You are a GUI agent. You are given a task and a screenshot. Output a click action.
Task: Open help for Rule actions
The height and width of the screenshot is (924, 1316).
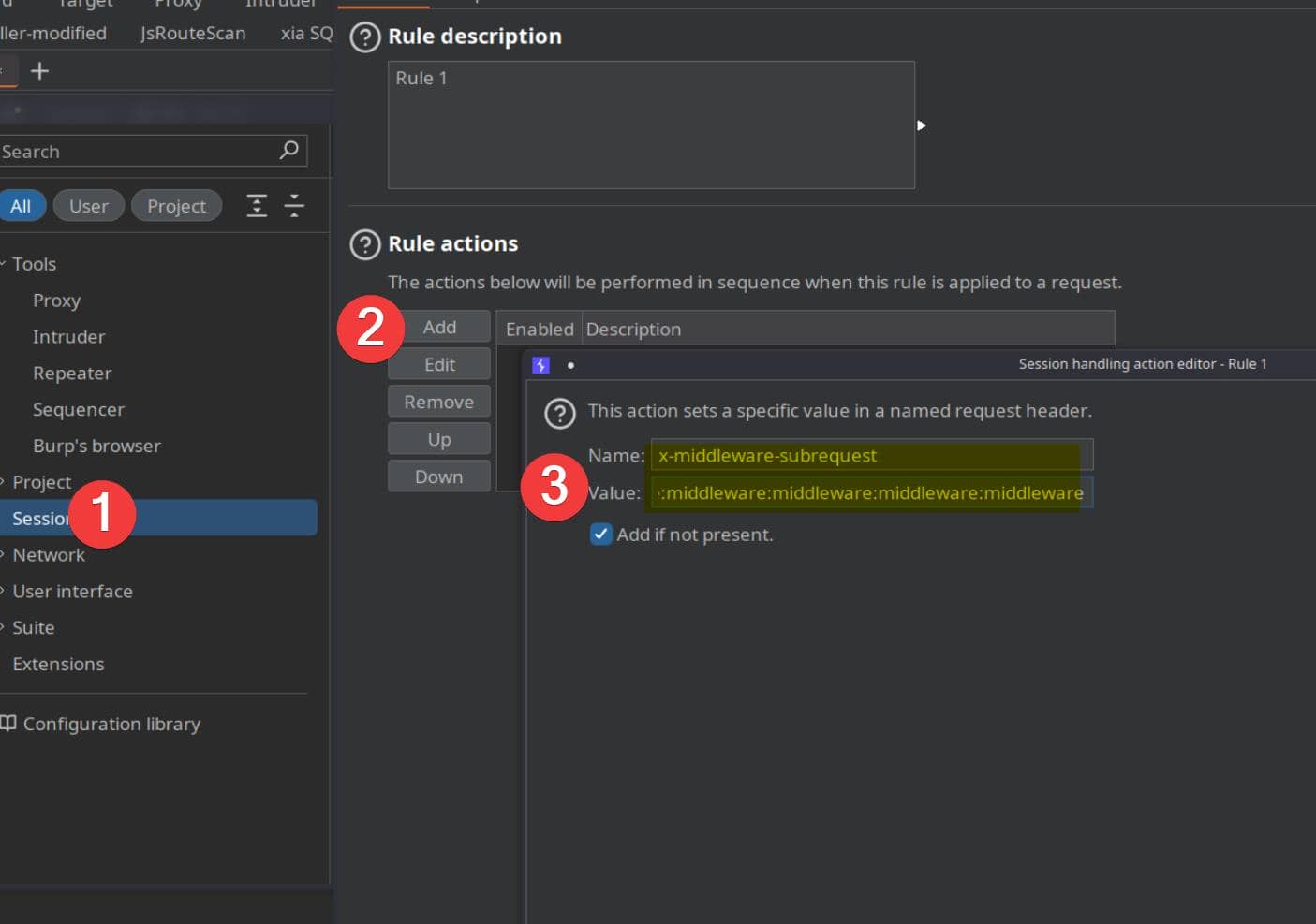pos(364,244)
